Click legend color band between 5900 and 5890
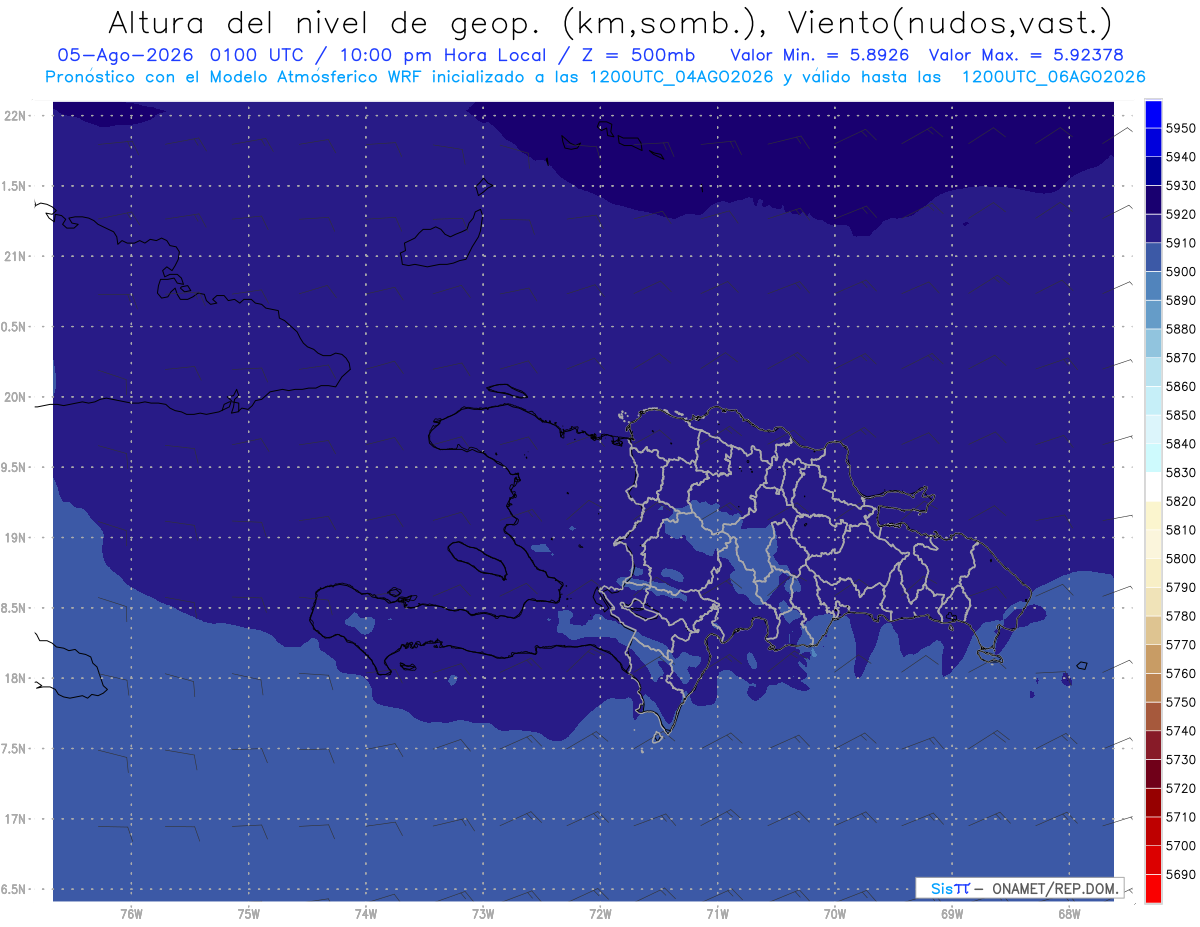Screen dimensions: 1200x927 pos(1152,286)
